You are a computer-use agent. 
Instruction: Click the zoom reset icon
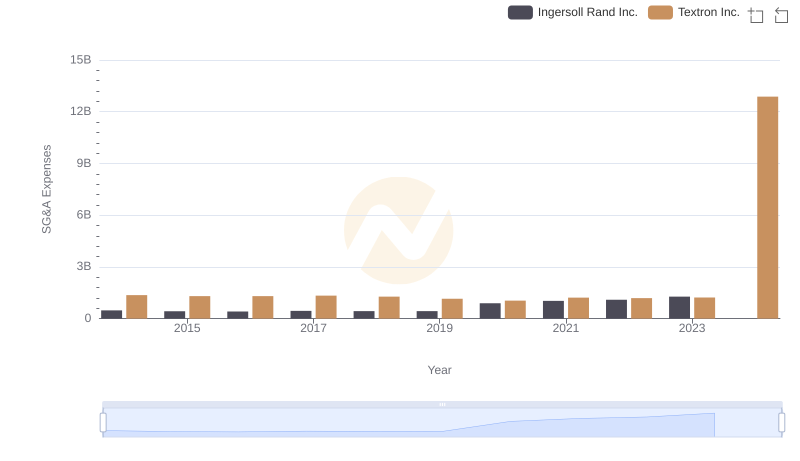tap(781, 15)
